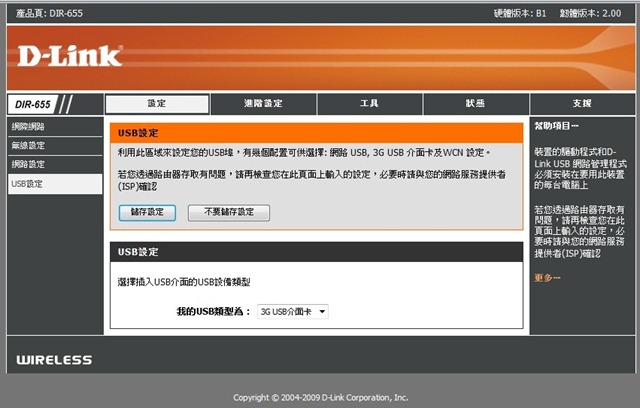Image resolution: width=640 pixels, height=408 pixels.
Task: Click the orange USB設定 header
Action: coord(316,133)
